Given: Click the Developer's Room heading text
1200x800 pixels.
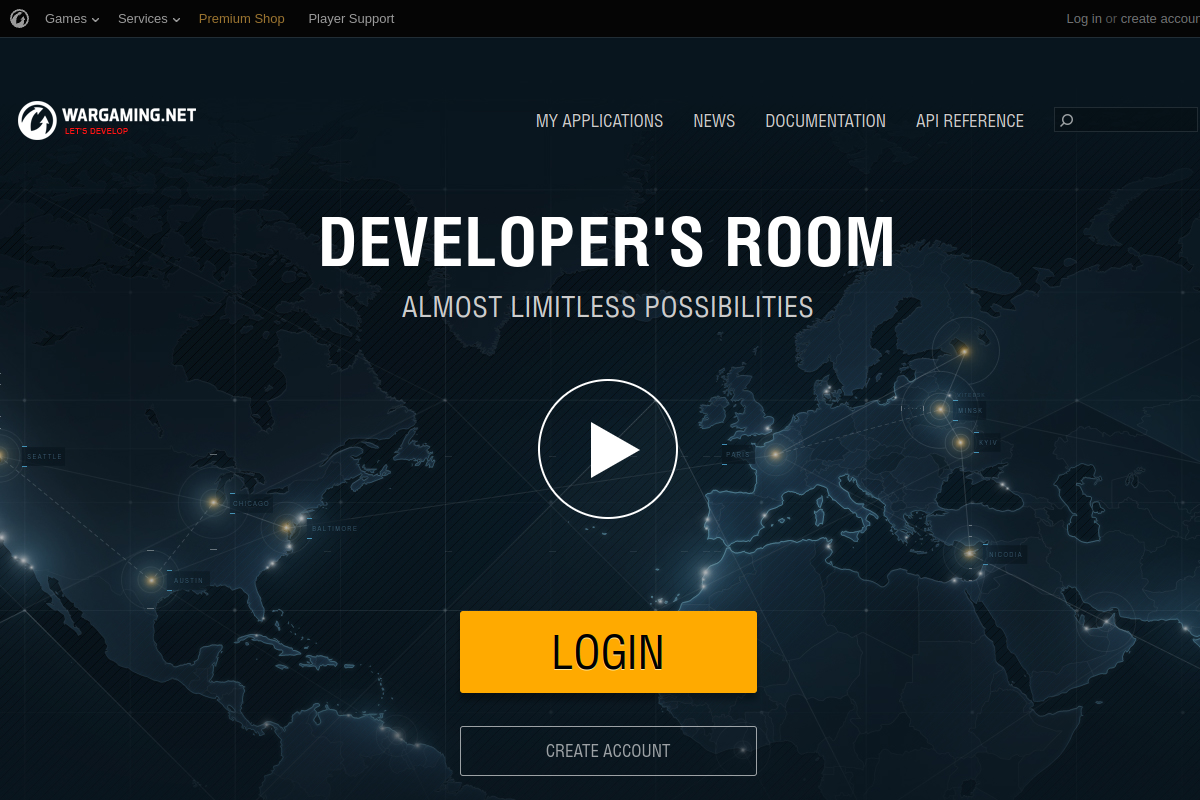Looking at the screenshot, I should pyautogui.click(x=608, y=243).
